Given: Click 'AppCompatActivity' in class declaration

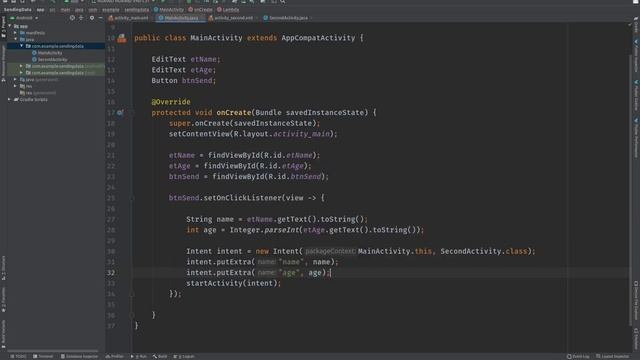Looking at the screenshot, I should click(x=318, y=38).
